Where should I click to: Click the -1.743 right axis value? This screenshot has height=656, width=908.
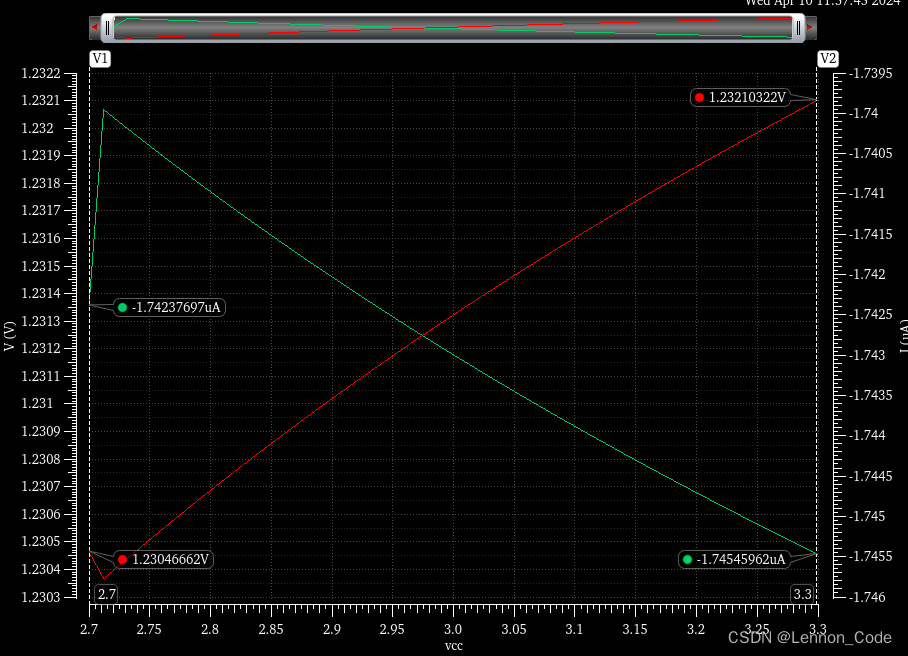click(x=867, y=355)
